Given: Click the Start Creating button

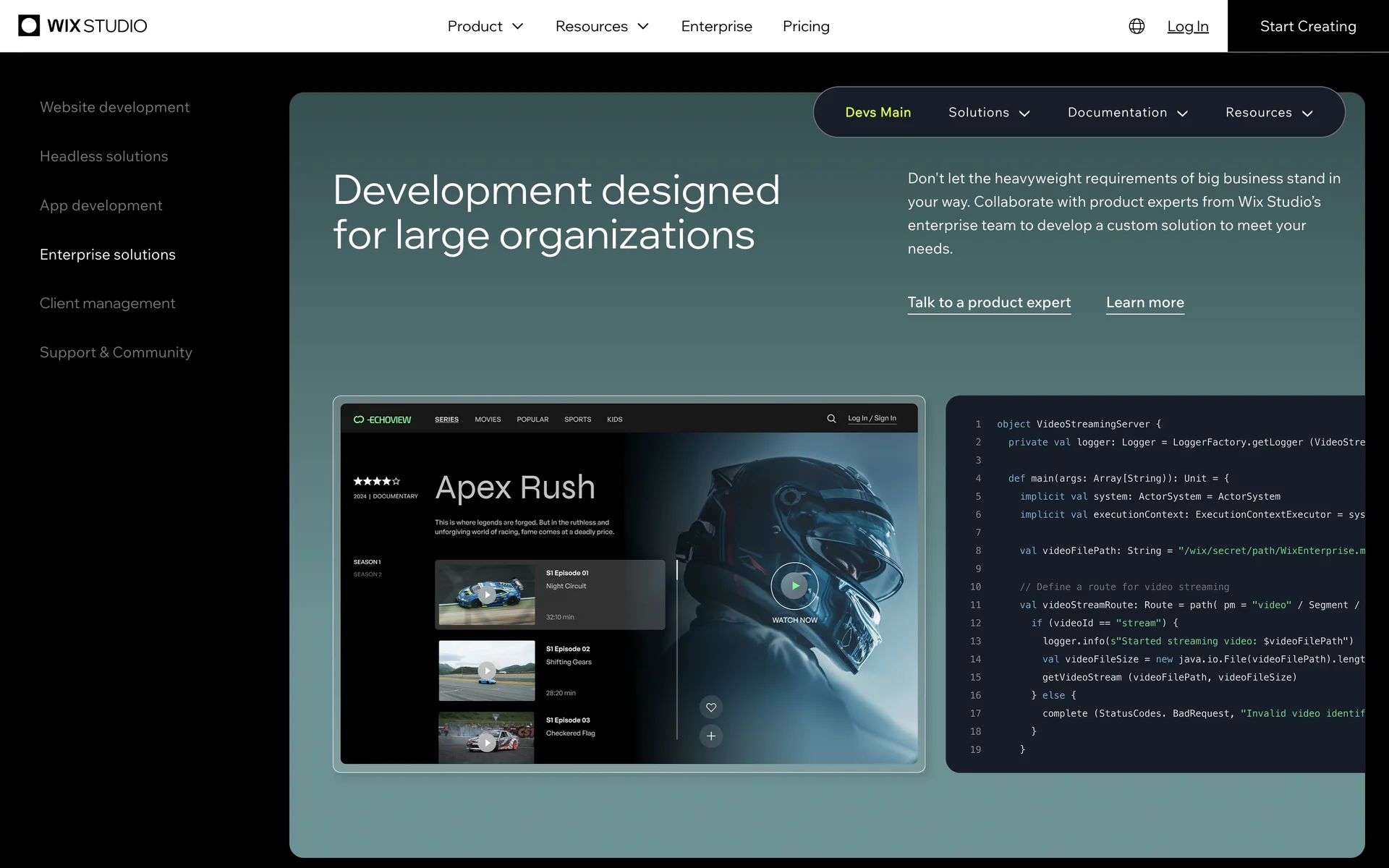Looking at the screenshot, I should 1307,26.
